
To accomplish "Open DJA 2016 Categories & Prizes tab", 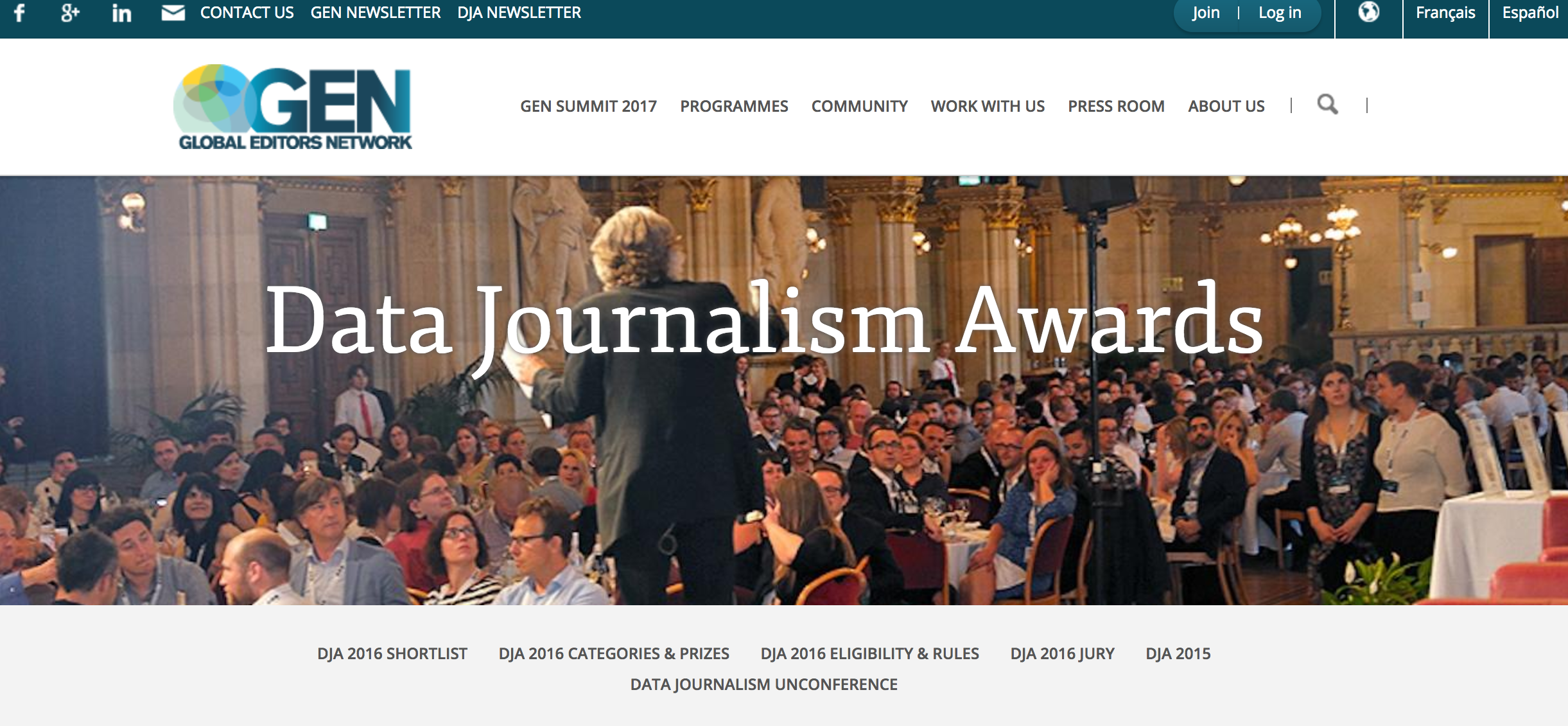I will point(614,653).
